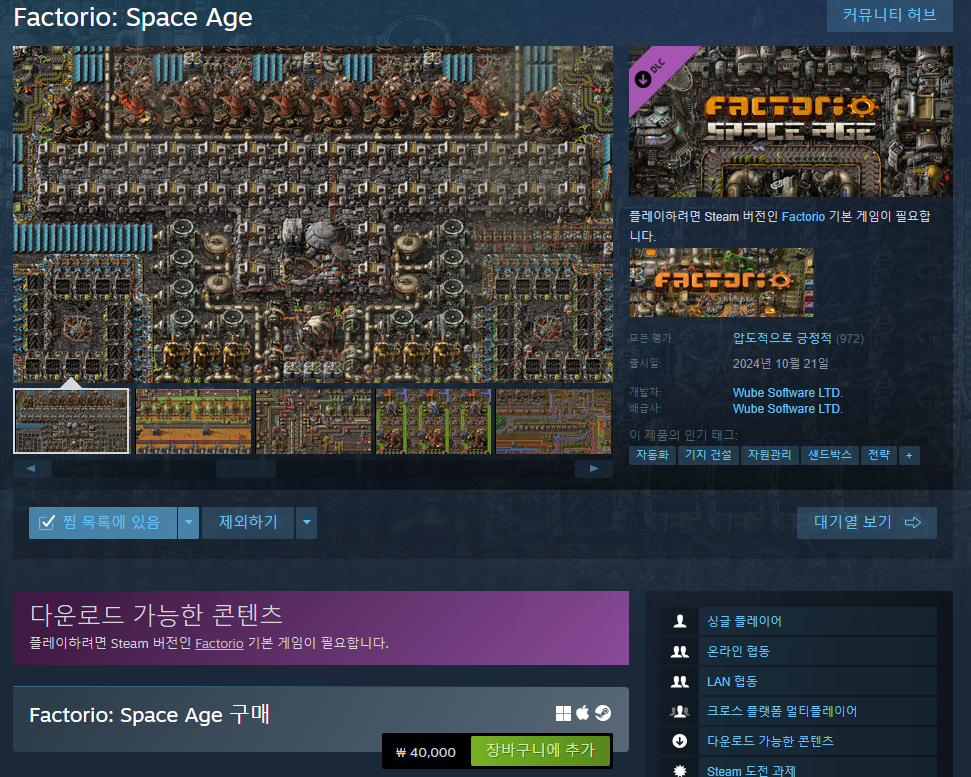The image size is (971, 777).
Task: Click the Factorio Space Age header image
Action: (791, 121)
